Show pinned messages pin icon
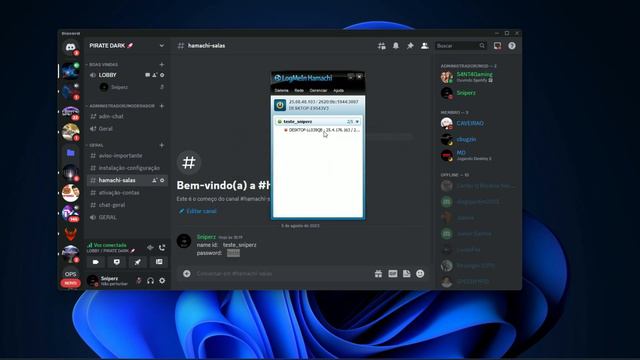Image resolution: width=640 pixels, height=360 pixels. (x=410, y=46)
